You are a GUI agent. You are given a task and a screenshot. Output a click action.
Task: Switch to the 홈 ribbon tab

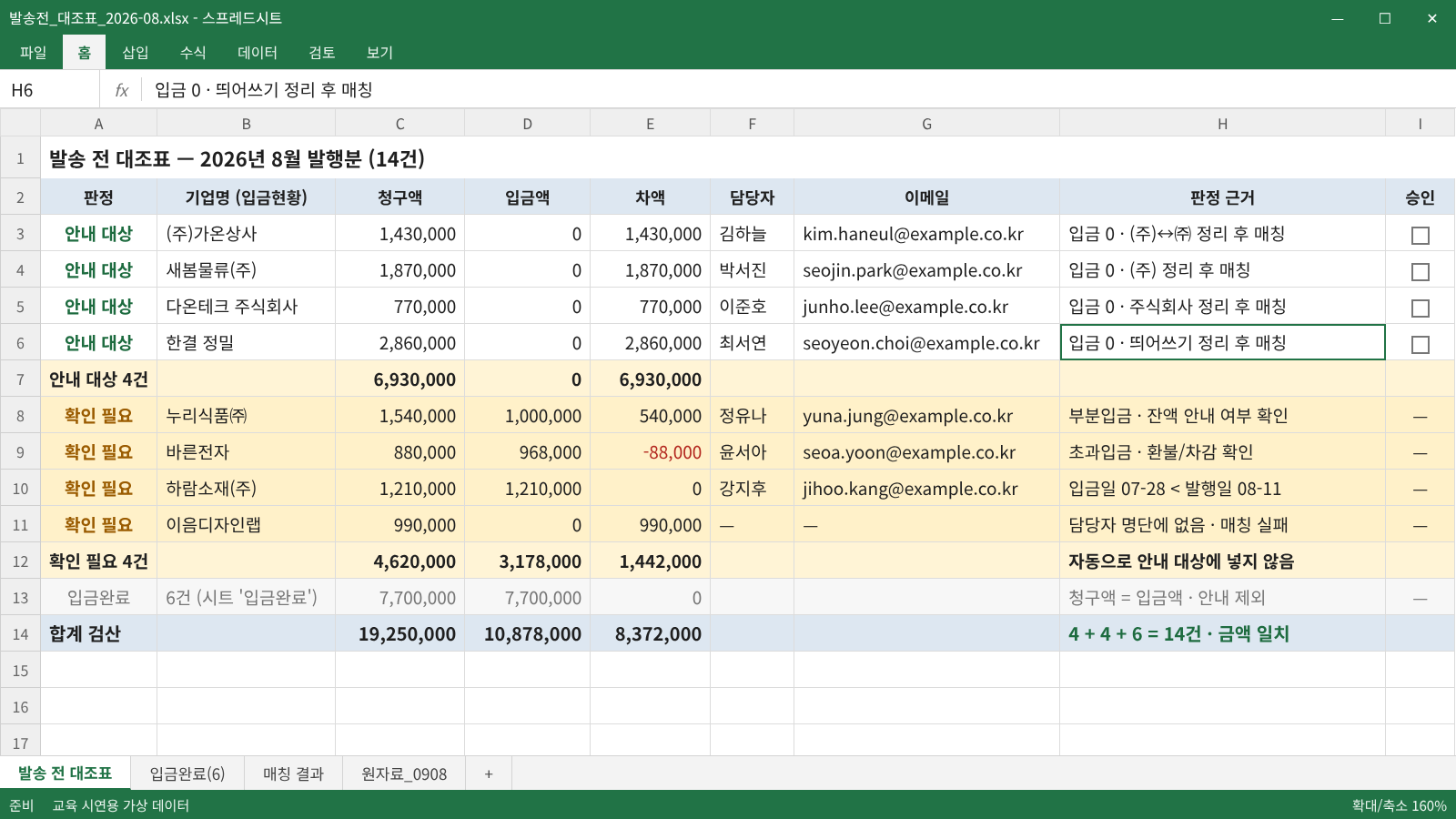point(84,53)
